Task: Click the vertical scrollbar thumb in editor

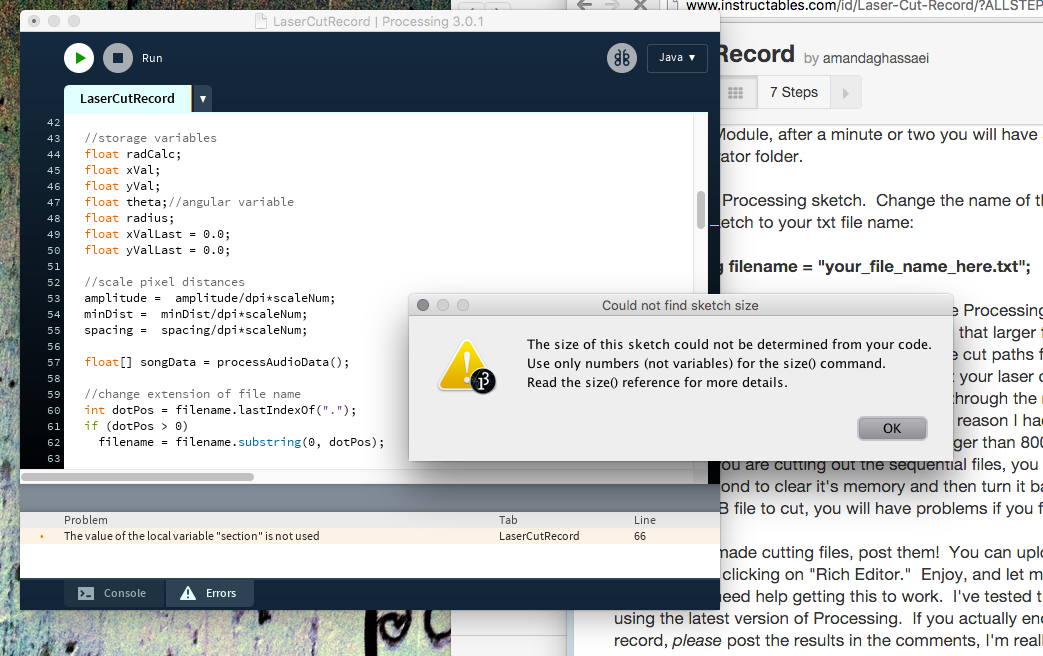Action: pos(700,210)
